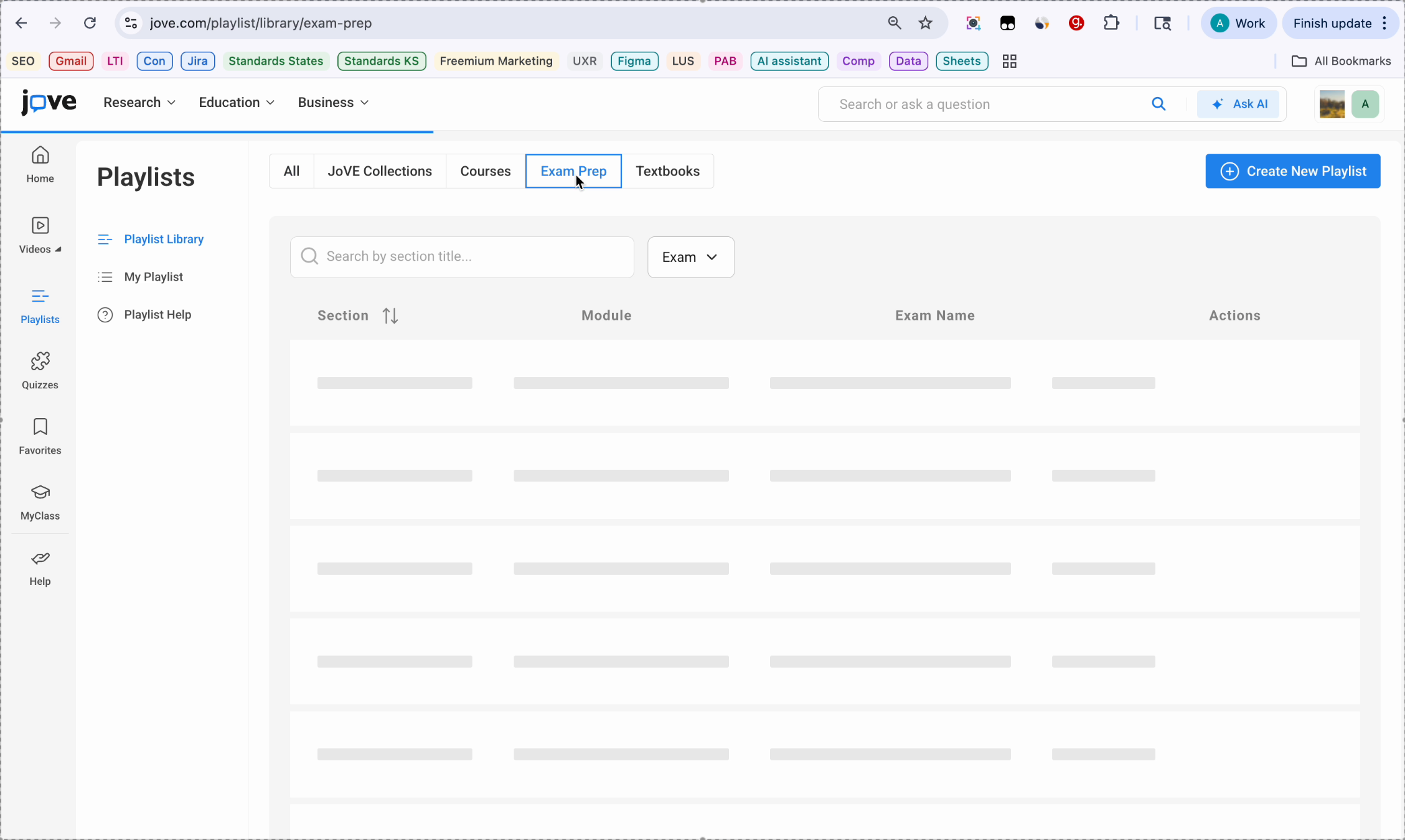
Task: Click the Module column header
Action: click(606, 315)
